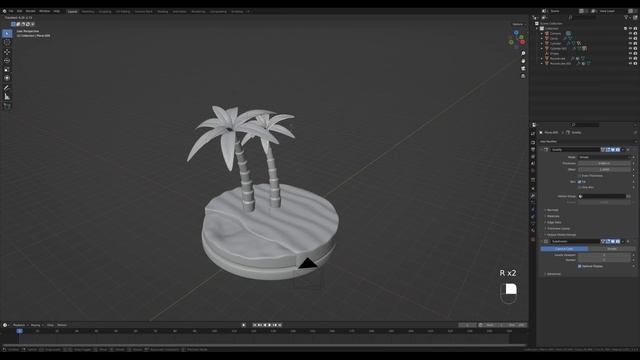
Task: Open the Render menu
Action: coord(31,11)
